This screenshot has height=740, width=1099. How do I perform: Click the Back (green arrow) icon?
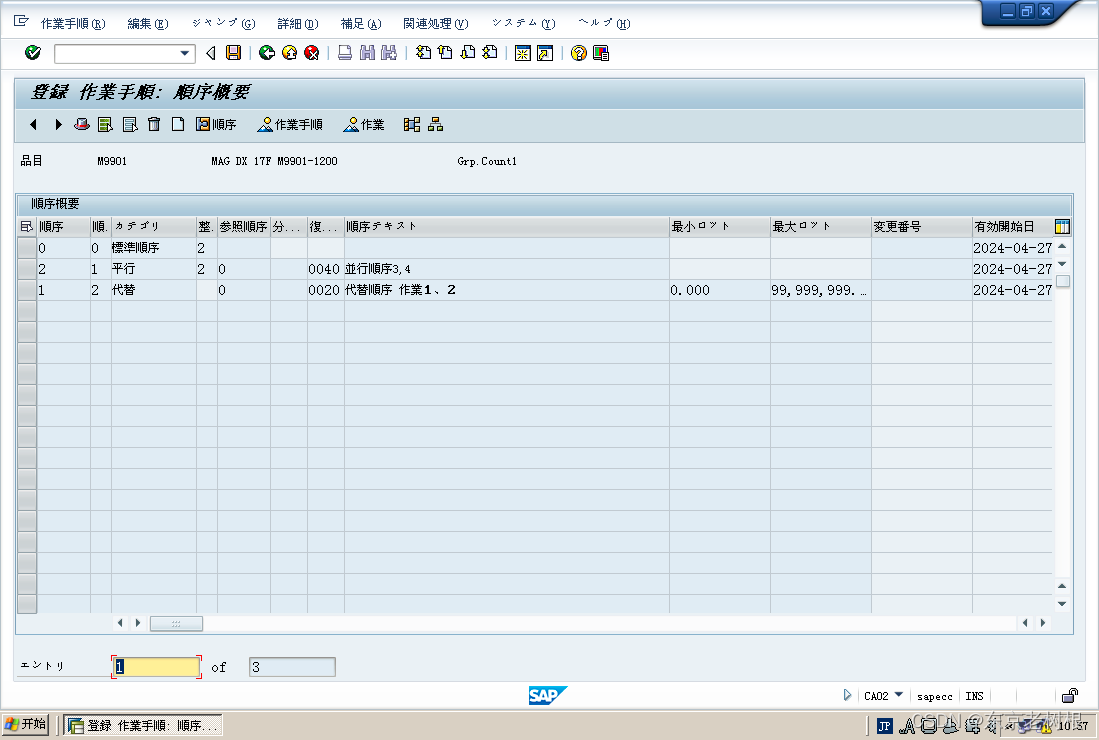click(x=268, y=53)
